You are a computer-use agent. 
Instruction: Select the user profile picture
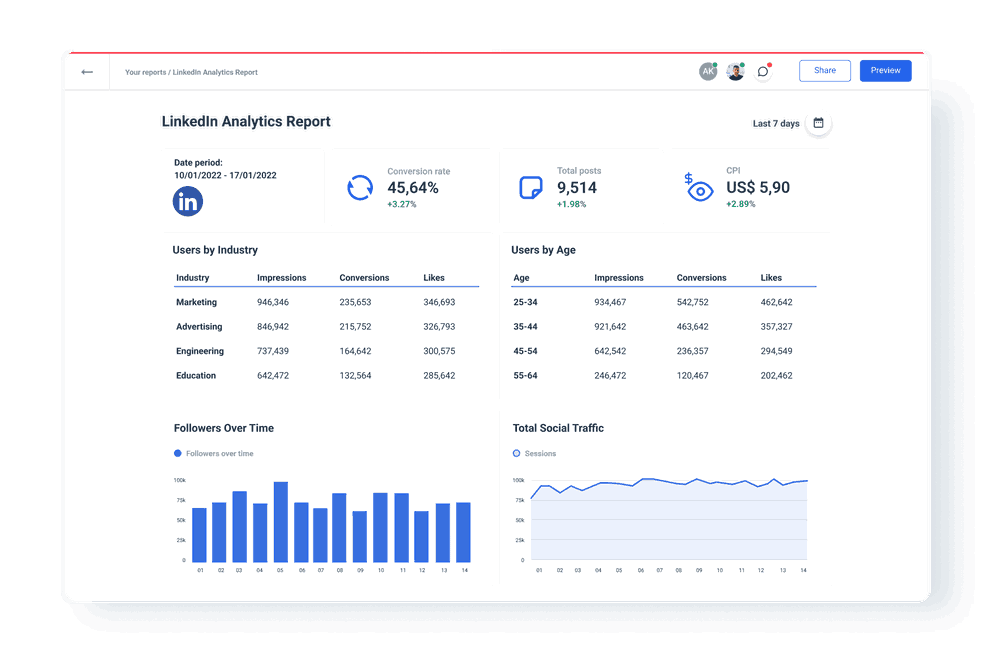click(735, 71)
